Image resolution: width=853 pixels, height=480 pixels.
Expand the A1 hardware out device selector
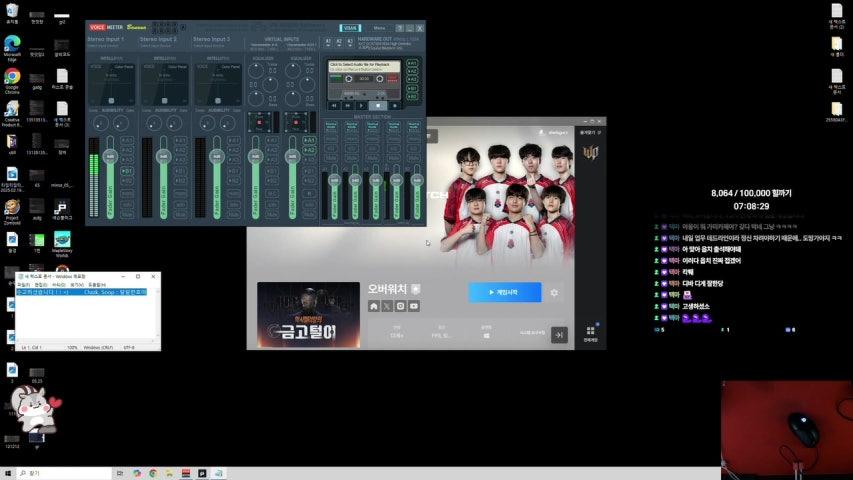329,42
